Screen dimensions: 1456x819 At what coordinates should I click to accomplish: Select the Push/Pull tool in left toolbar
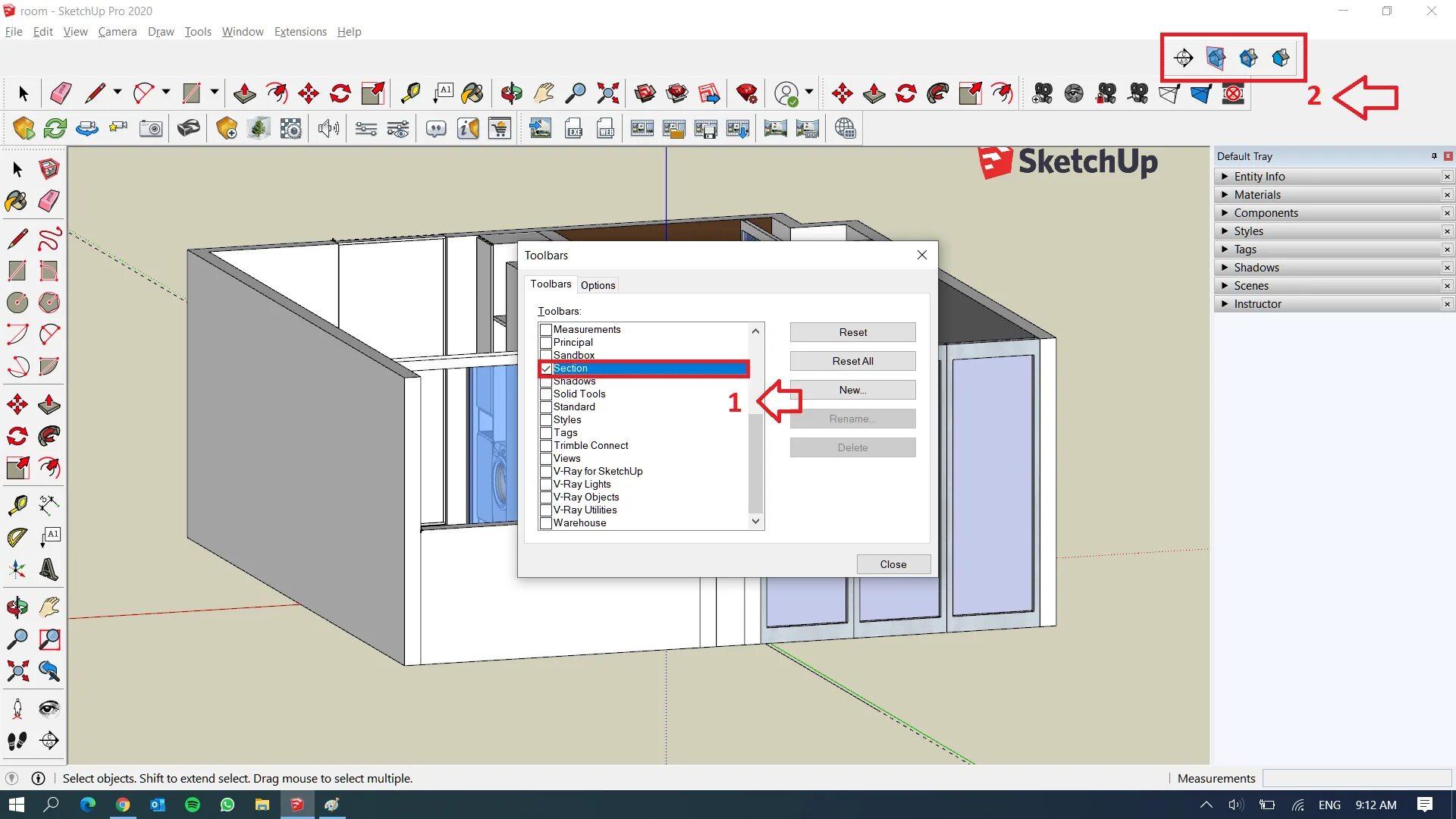click(49, 404)
